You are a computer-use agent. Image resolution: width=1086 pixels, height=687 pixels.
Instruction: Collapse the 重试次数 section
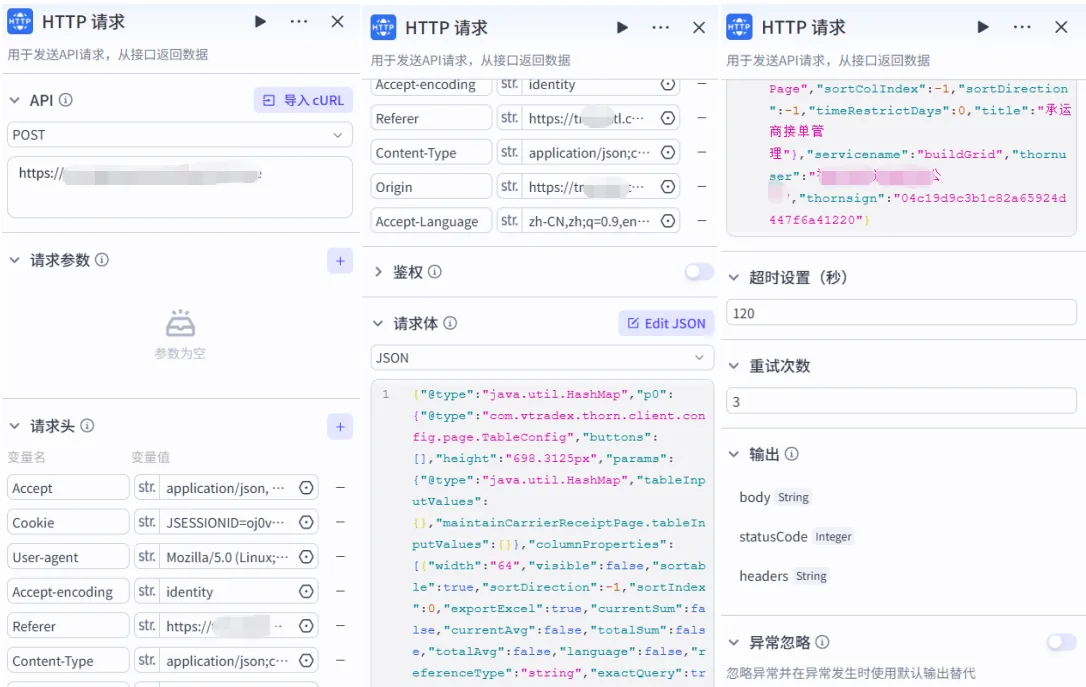(734, 365)
